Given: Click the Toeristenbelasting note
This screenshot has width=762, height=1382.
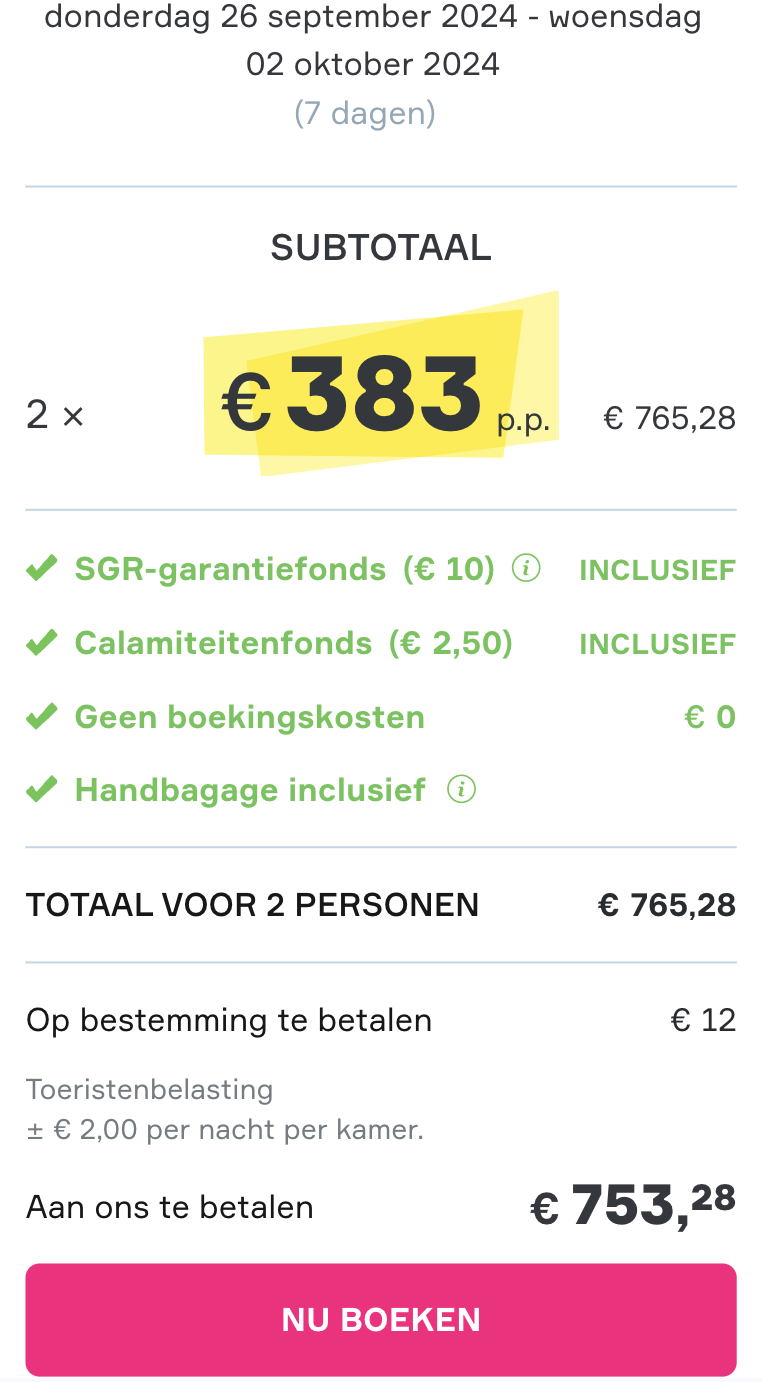Looking at the screenshot, I should (x=225, y=1109).
